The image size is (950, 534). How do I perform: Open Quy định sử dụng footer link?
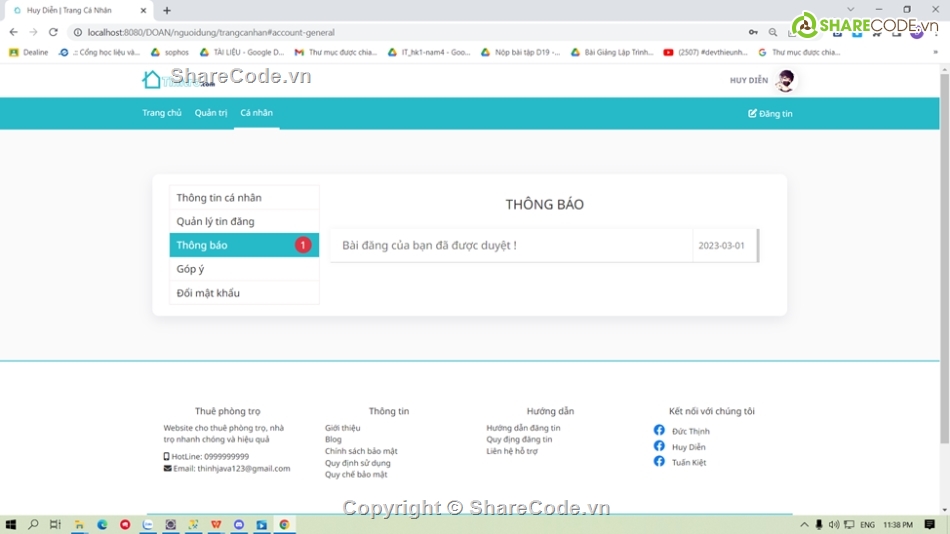click(357, 463)
